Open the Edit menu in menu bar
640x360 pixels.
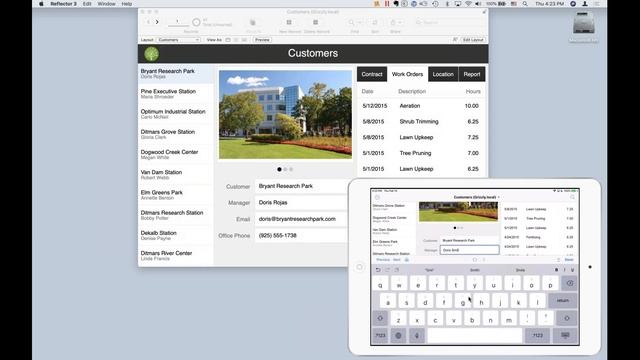[x=87, y=4]
